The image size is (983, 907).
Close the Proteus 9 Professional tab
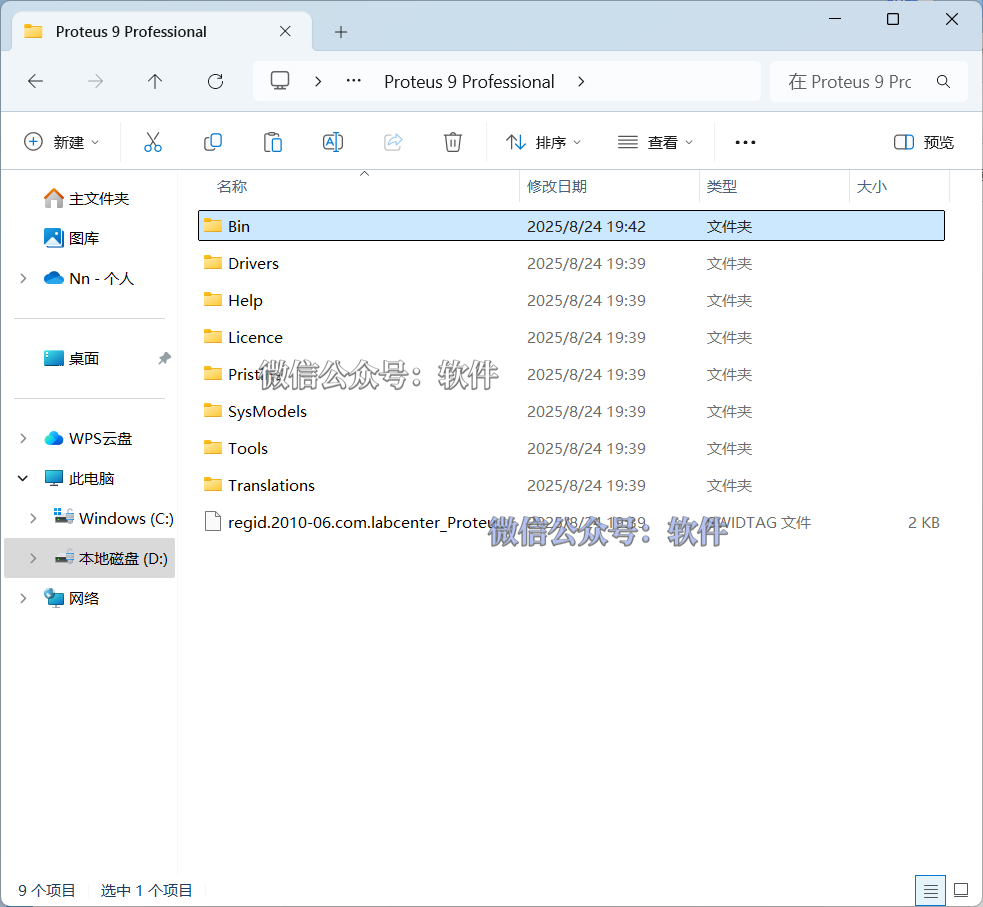pos(285,31)
